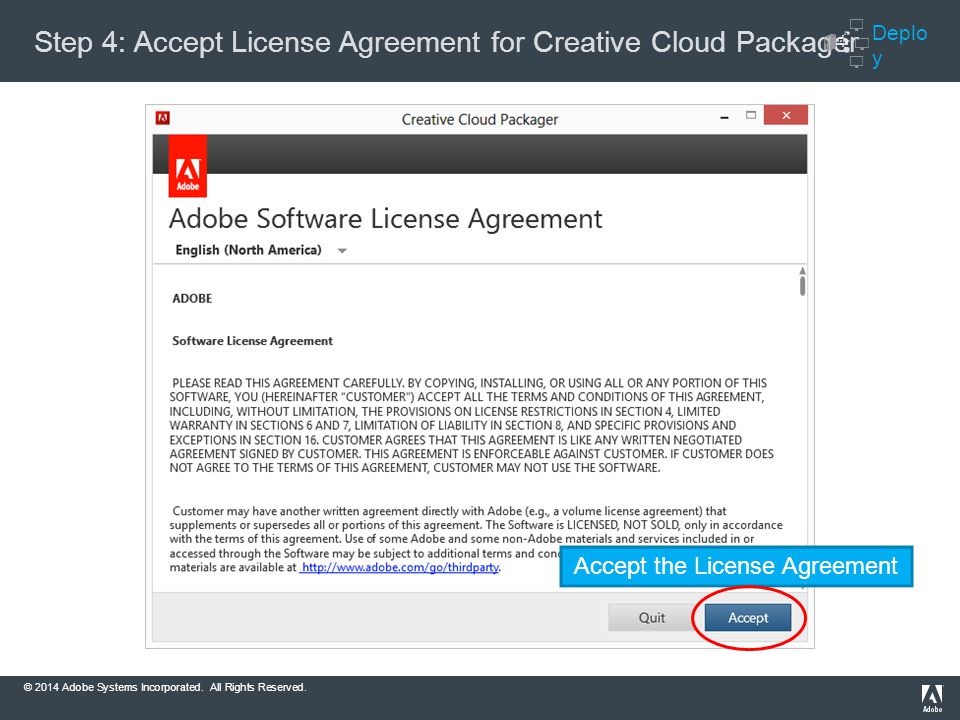The height and width of the screenshot is (720, 960).
Task: Click the Creative Cloud Packager title bar icon
Action: click(162, 118)
